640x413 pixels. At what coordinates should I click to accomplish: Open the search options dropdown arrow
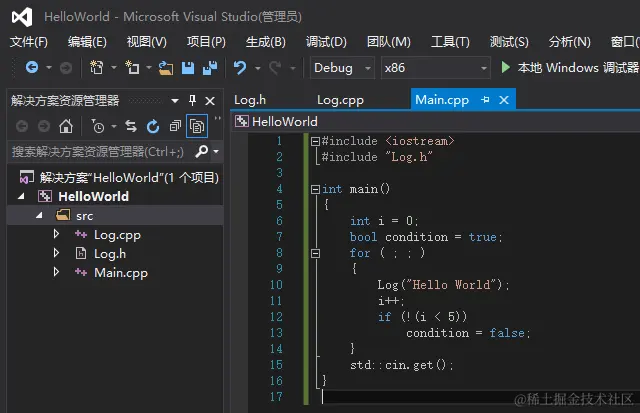pyautogui.click(x=216, y=151)
